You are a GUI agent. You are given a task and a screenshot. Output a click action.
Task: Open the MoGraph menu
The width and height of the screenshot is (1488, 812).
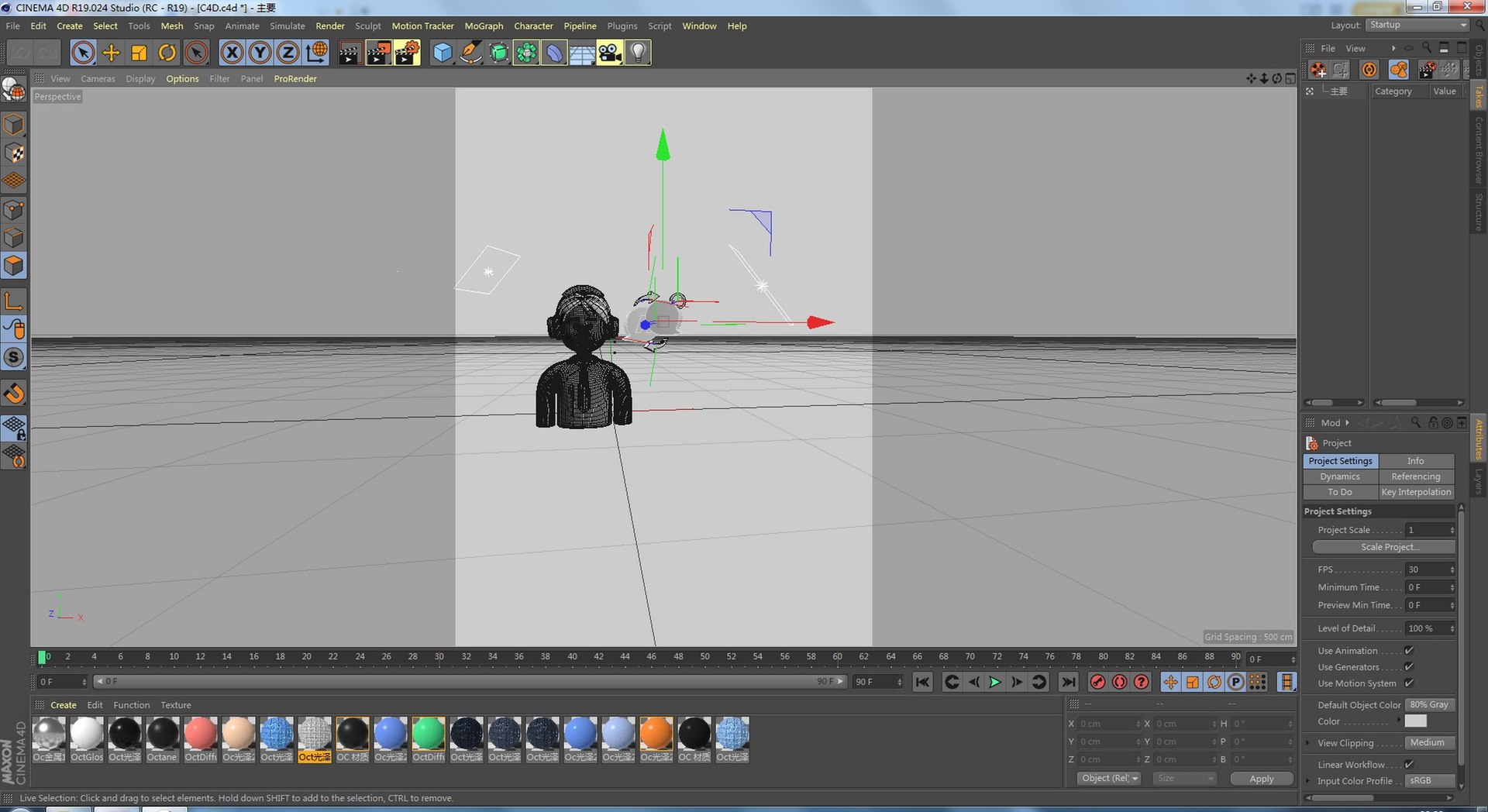(484, 26)
